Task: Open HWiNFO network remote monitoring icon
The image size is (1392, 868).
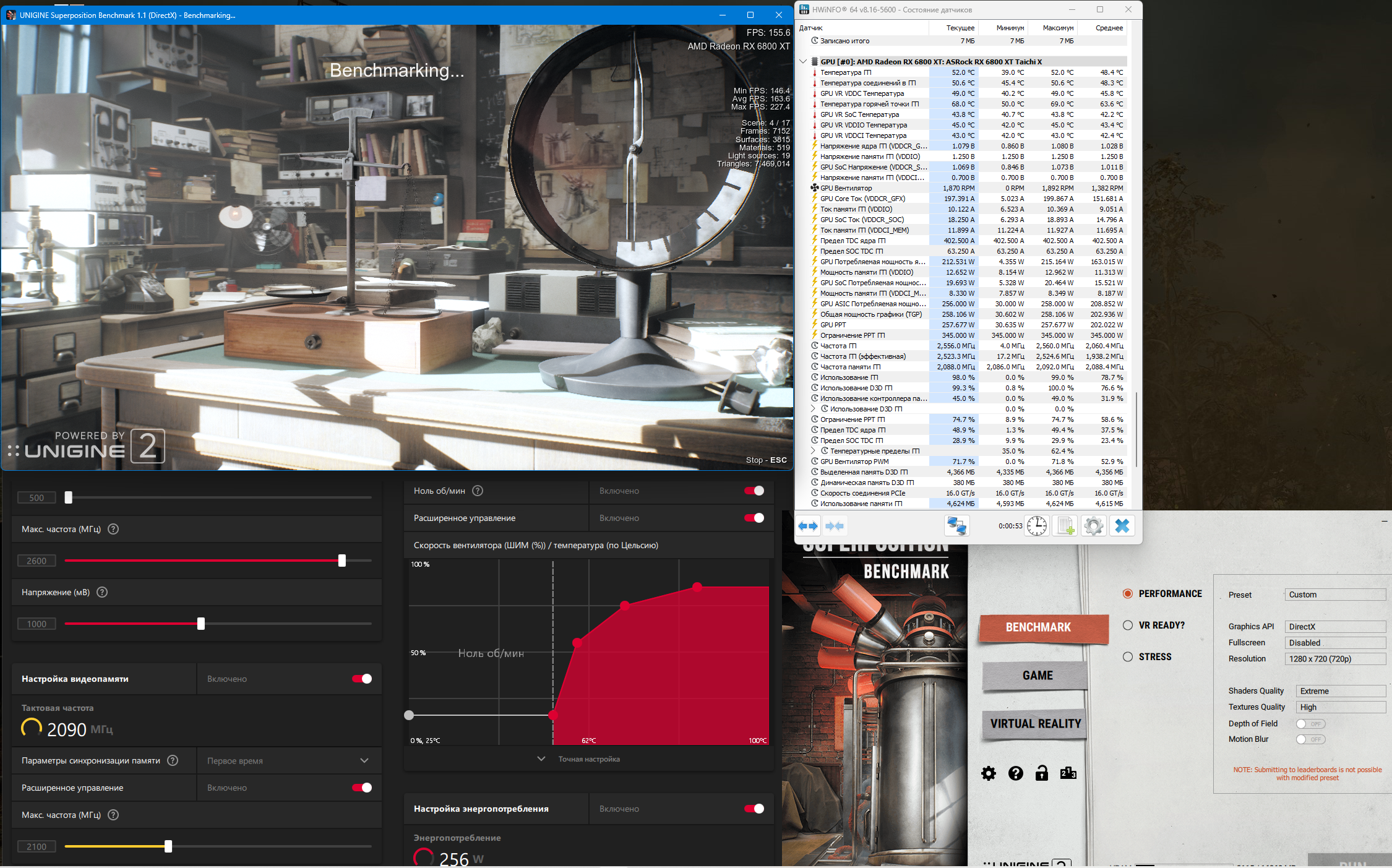Action: point(956,526)
